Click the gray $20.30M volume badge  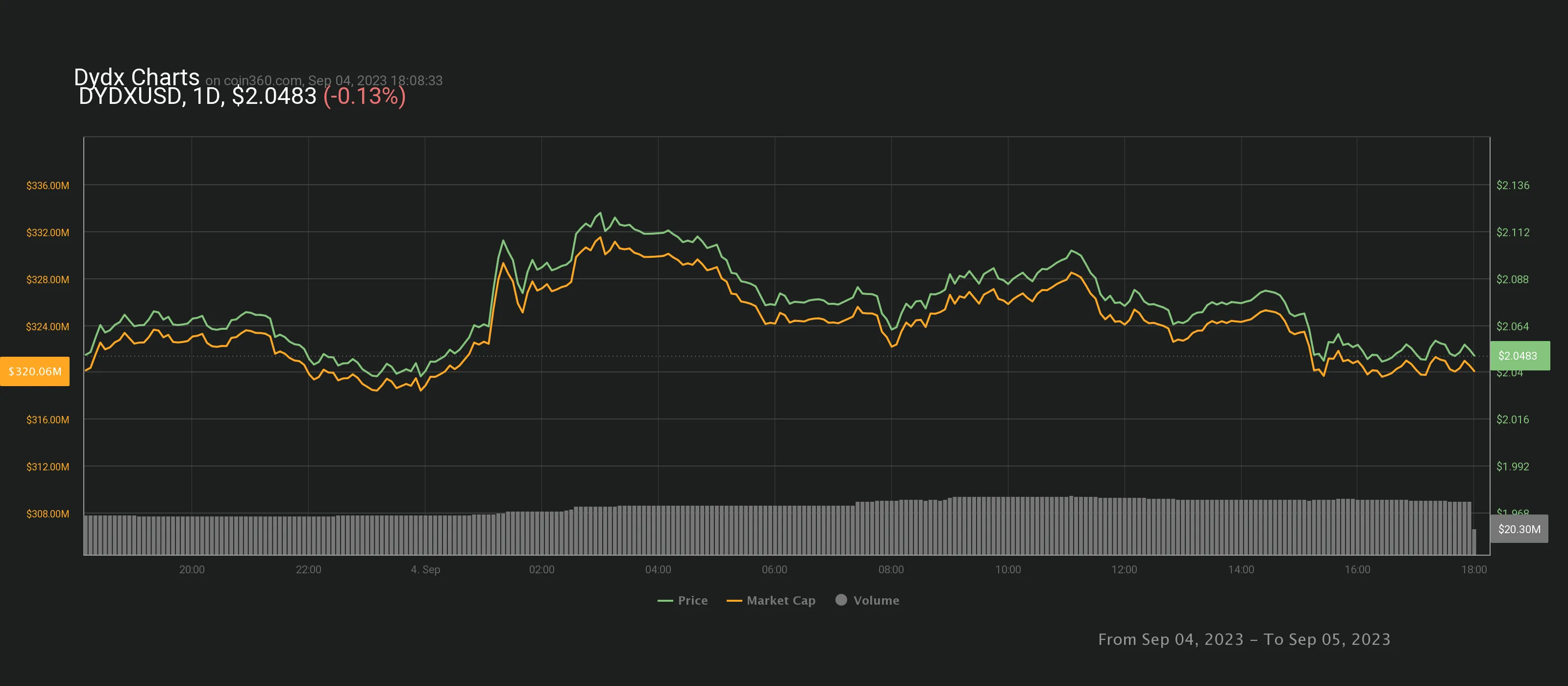[x=1519, y=529]
